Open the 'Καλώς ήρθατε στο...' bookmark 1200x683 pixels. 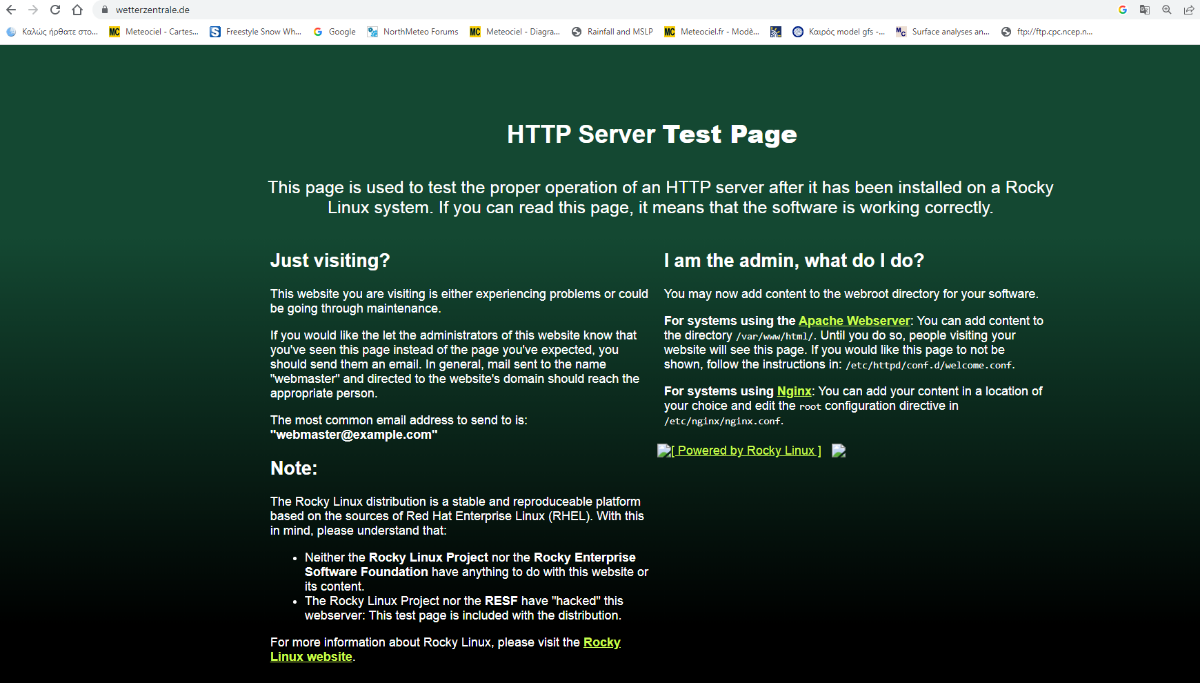(x=52, y=31)
